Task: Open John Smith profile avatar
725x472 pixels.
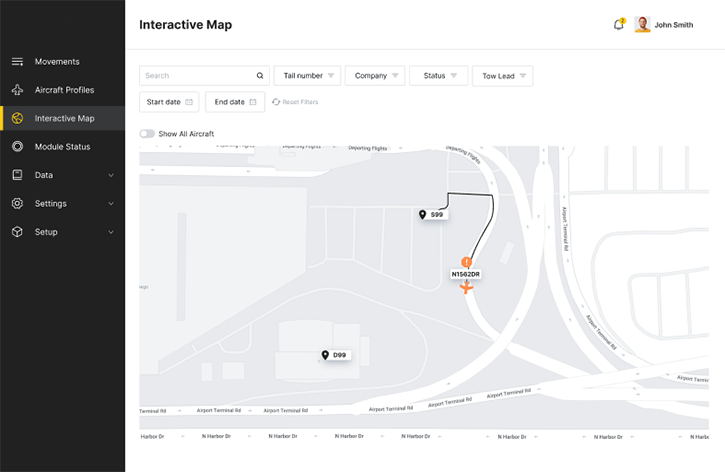Action: [642, 25]
